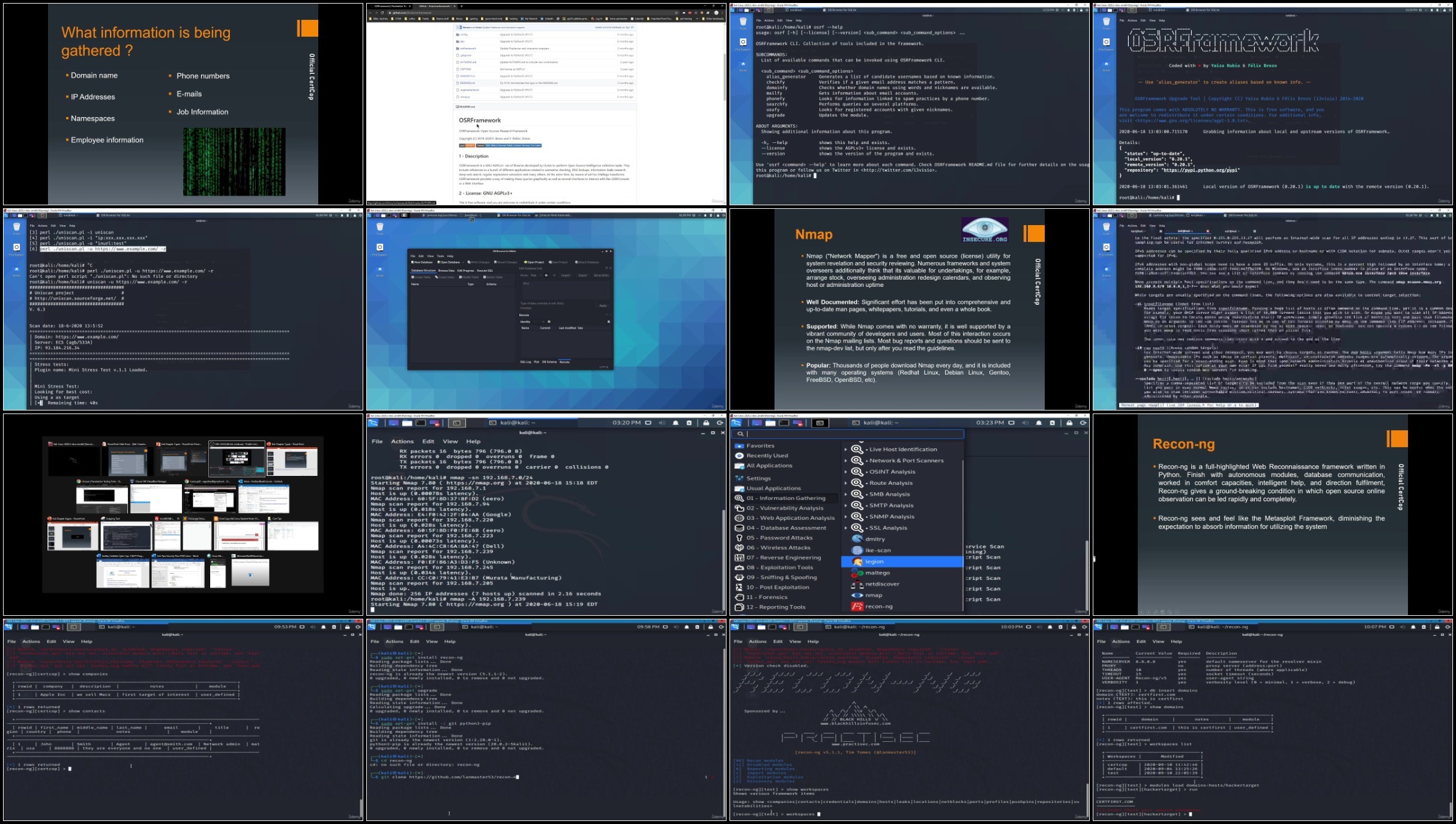
Task: Click Open Database in the DB Browser toolbar
Action: (449, 262)
